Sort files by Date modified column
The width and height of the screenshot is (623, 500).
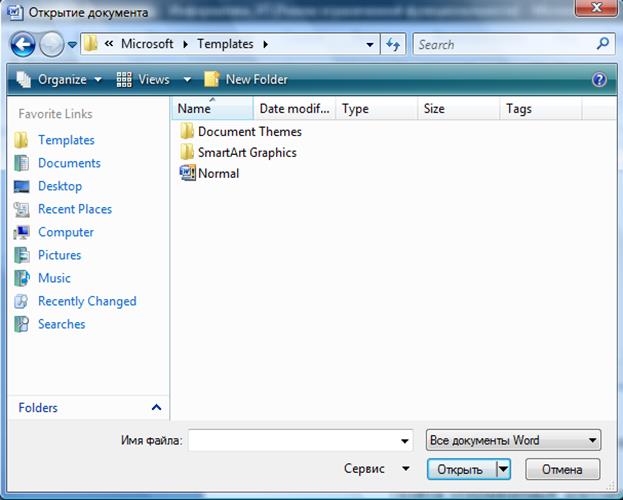tap(294, 109)
